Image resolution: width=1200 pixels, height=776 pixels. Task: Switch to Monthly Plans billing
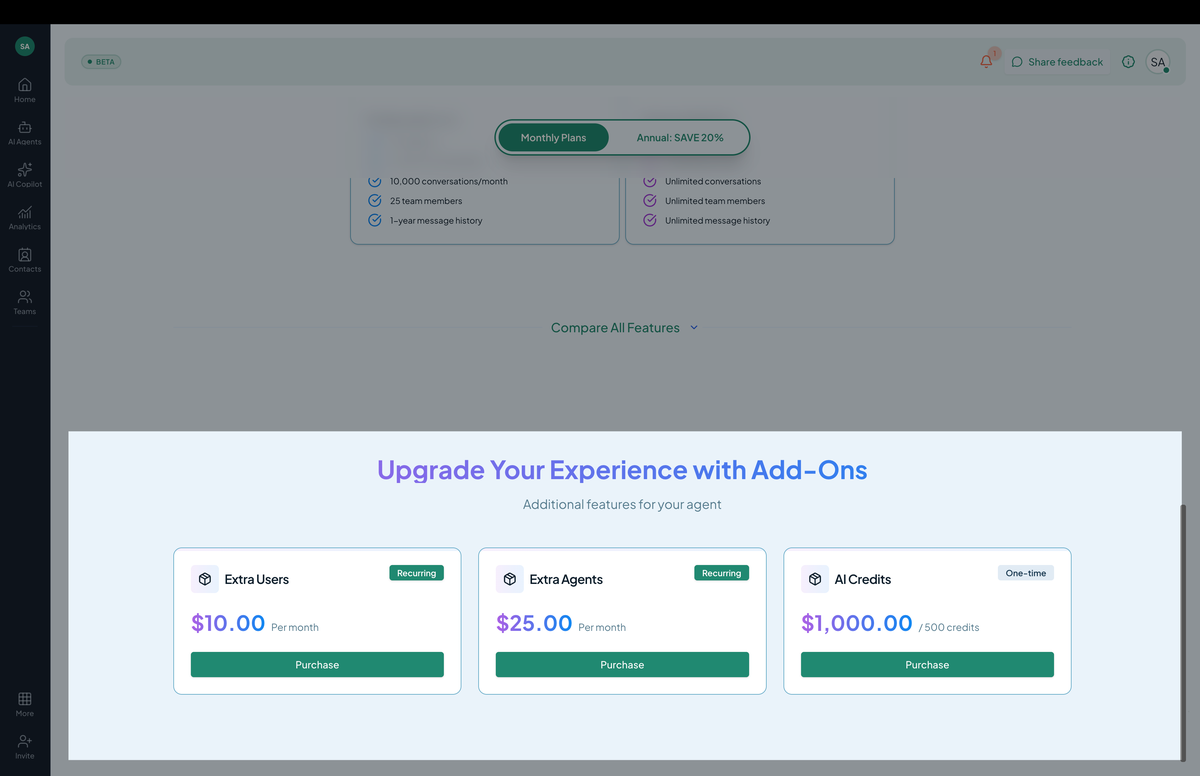click(554, 137)
